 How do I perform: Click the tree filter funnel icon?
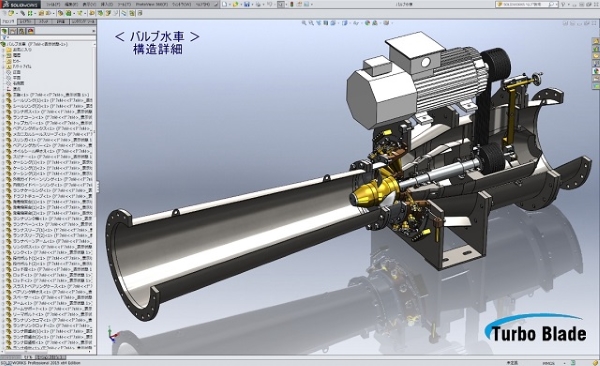pos(3,38)
